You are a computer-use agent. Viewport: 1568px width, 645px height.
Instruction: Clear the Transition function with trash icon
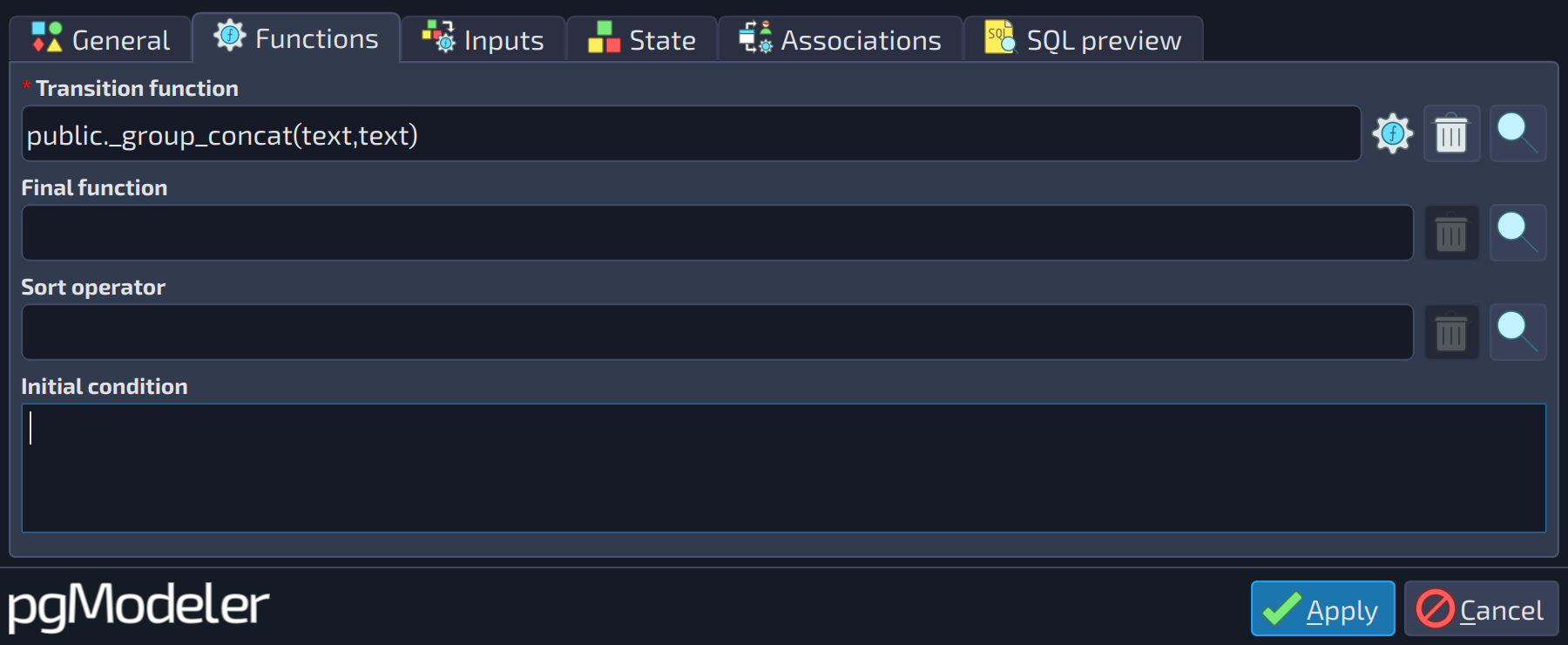click(1451, 134)
